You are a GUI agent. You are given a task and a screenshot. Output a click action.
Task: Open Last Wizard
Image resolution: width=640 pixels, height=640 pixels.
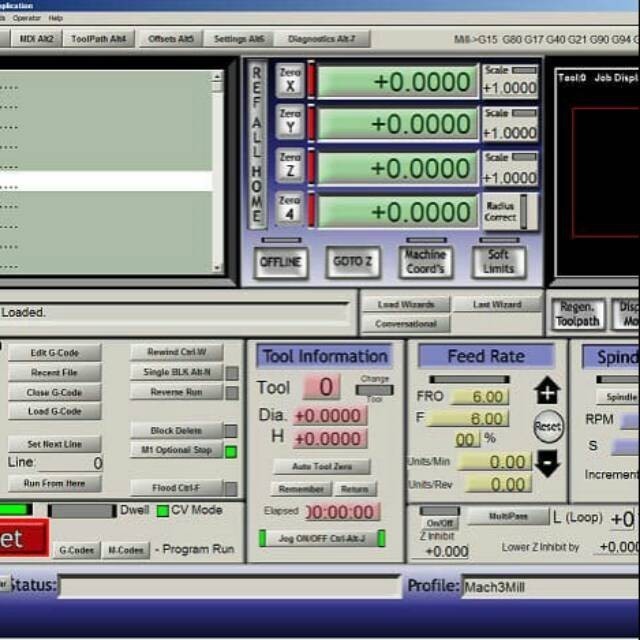(x=497, y=304)
